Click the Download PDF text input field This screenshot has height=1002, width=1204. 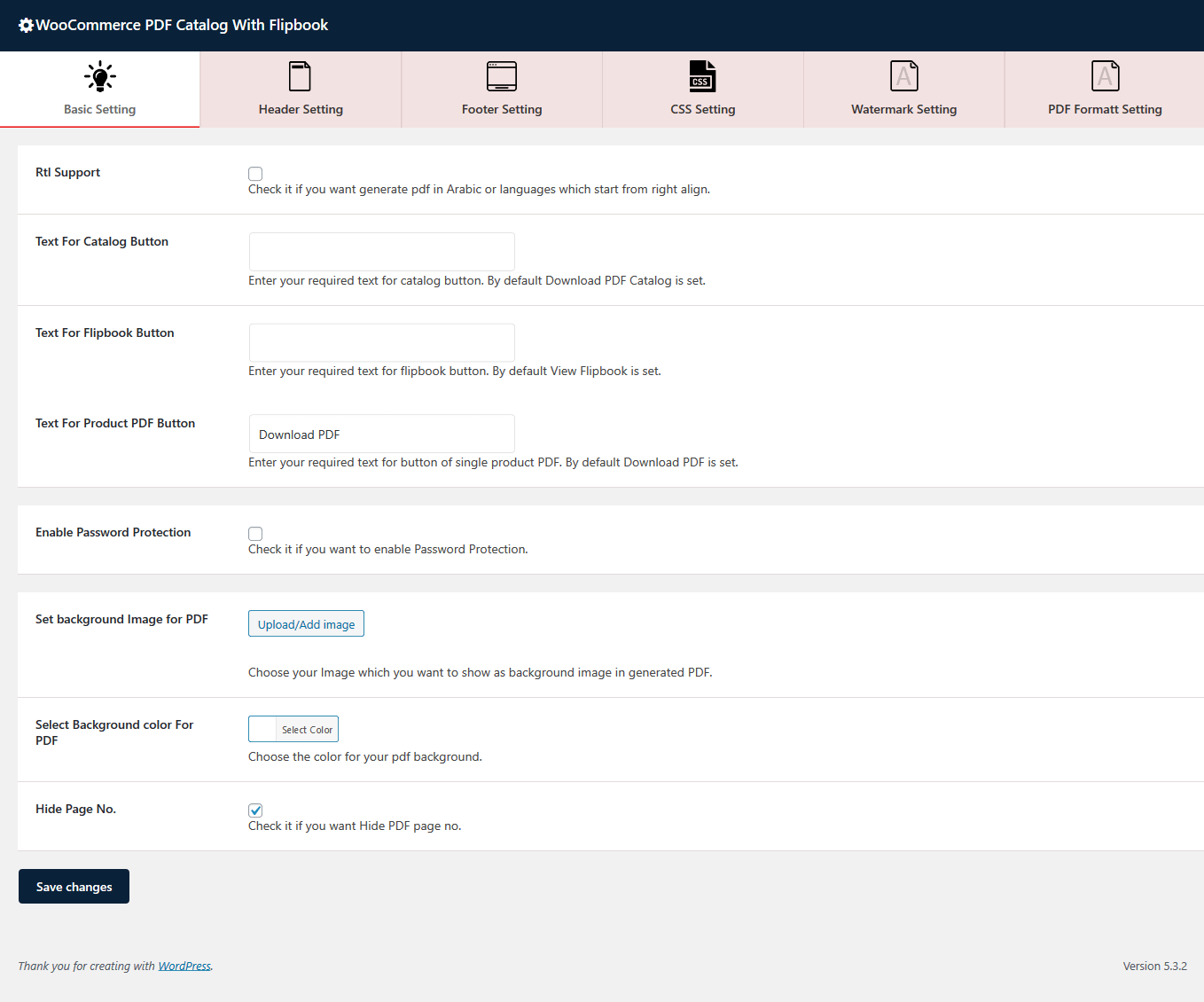coord(382,434)
